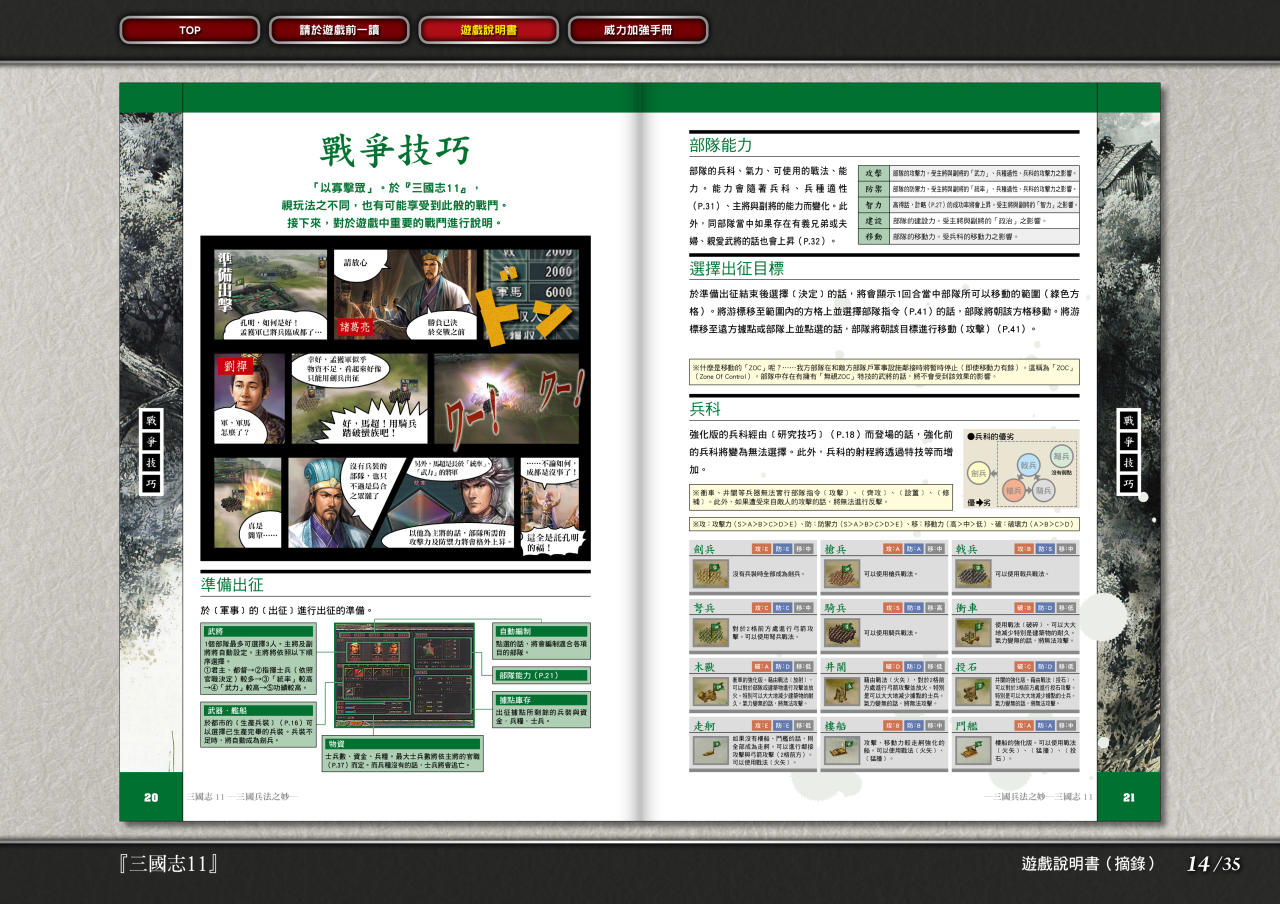This screenshot has height=904, width=1280.
Task: Click the 衝車 siege unit icon
Action: (x=971, y=632)
